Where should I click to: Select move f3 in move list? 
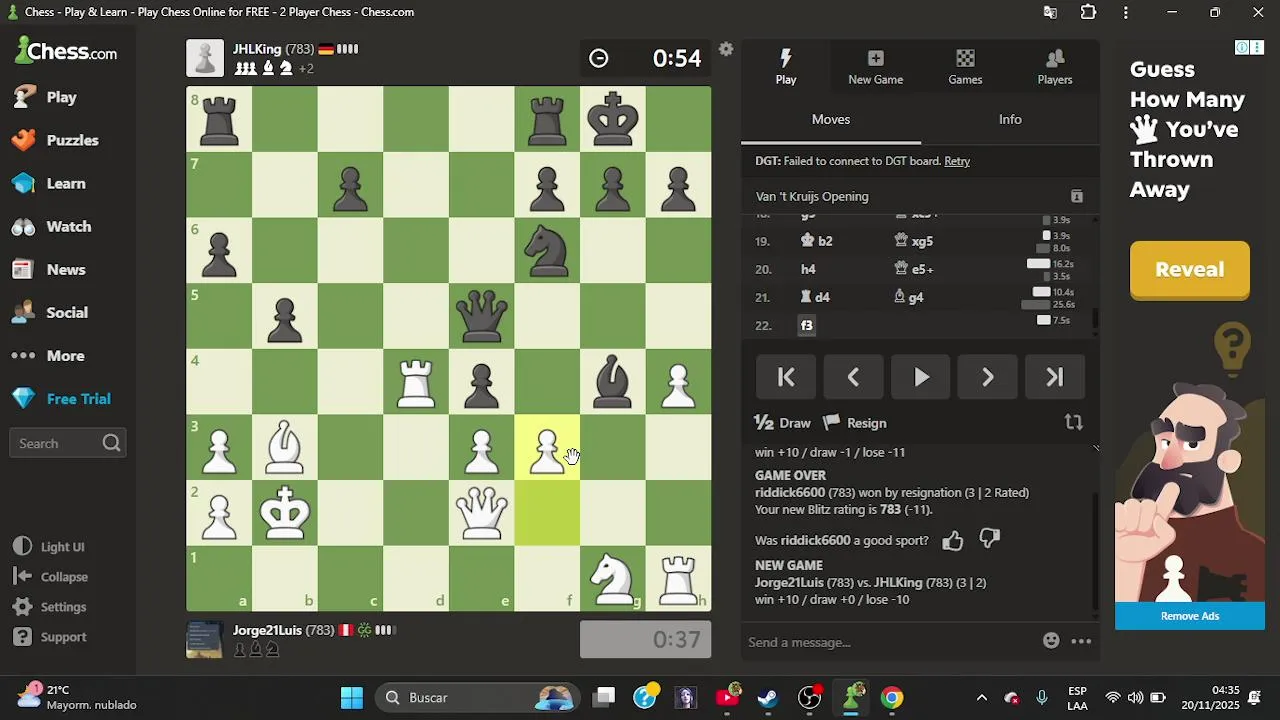pyautogui.click(x=807, y=325)
